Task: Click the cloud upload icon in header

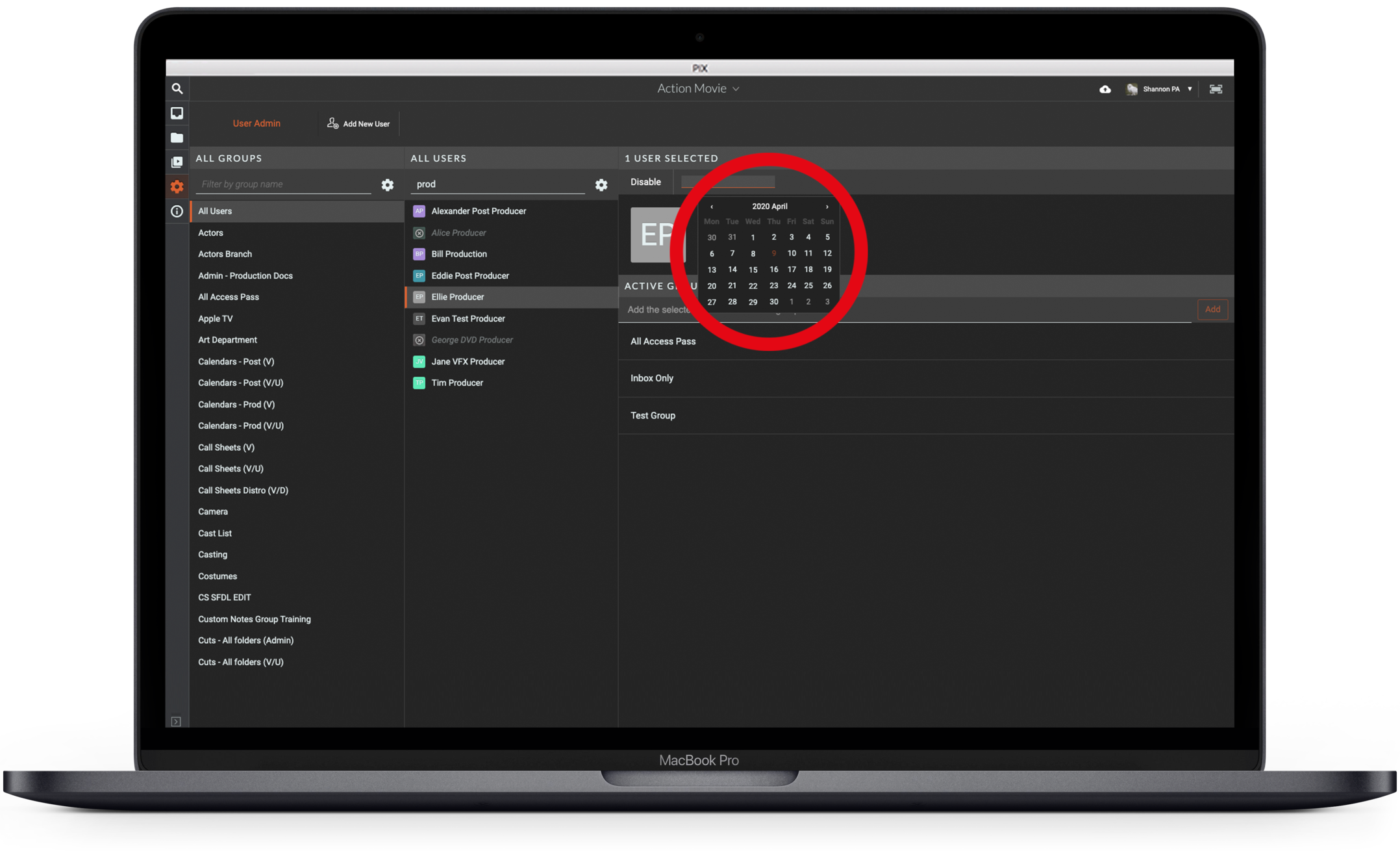Action: coord(1105,89)
